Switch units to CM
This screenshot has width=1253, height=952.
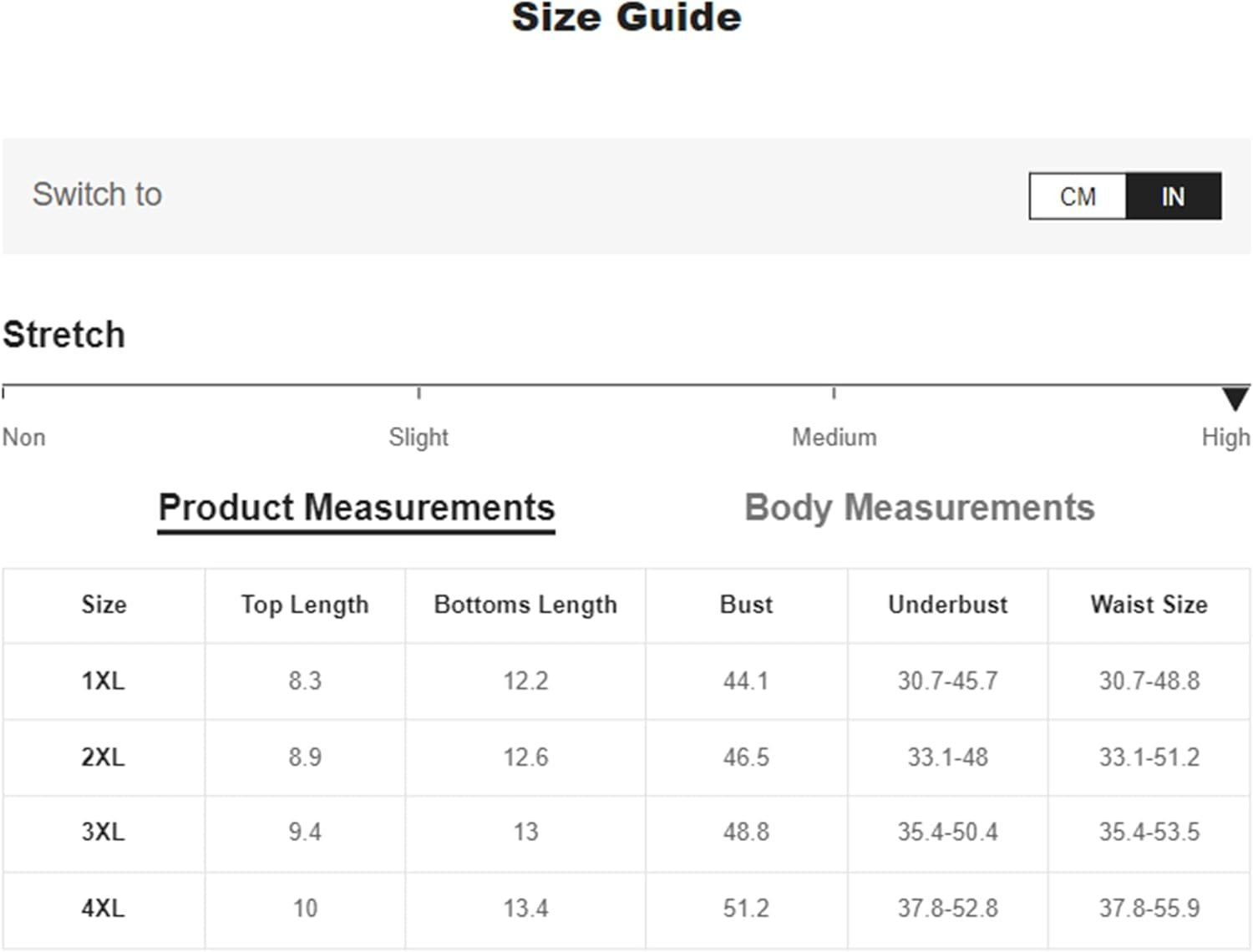tap(1078, 196)
